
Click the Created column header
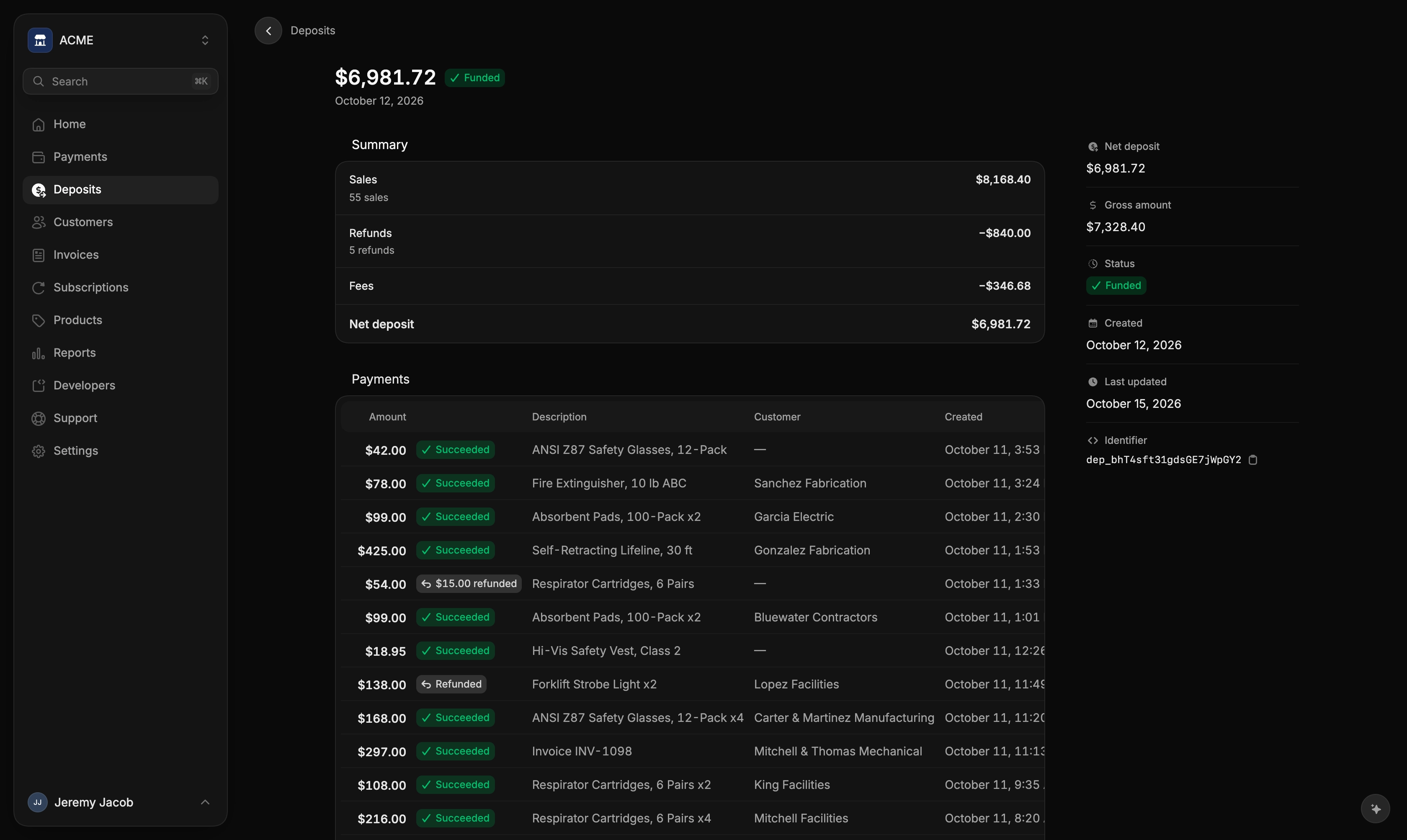[x=963, y=417]
